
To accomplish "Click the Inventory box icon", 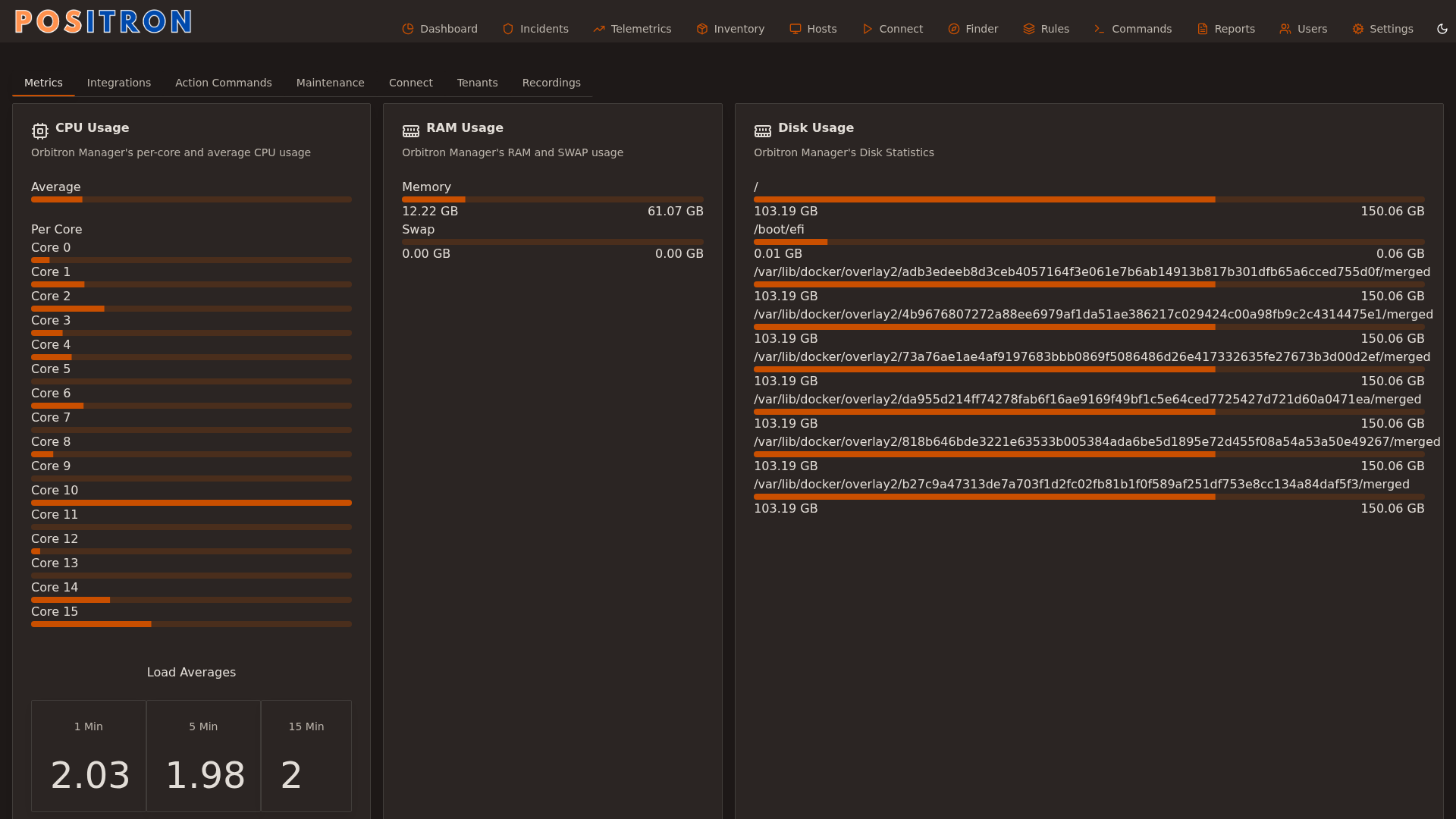I will 702,29.
